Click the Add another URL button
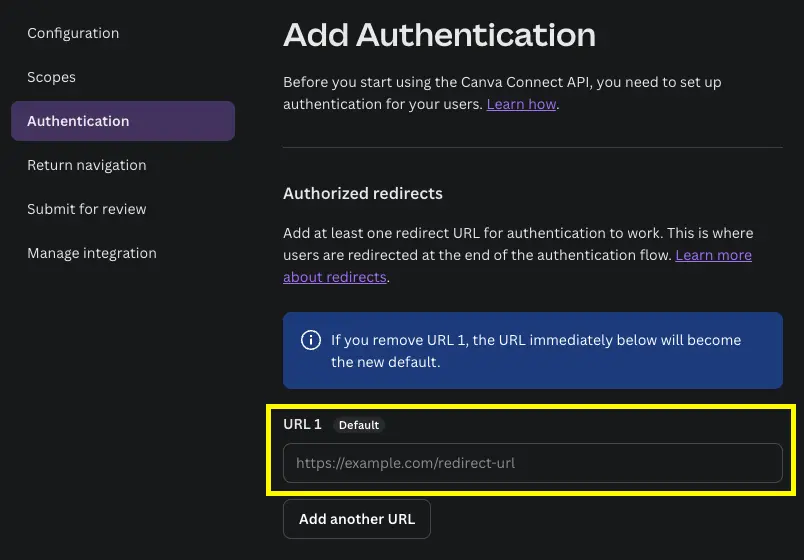The width and height of the screenshot is (804, 560). [357, 519]
